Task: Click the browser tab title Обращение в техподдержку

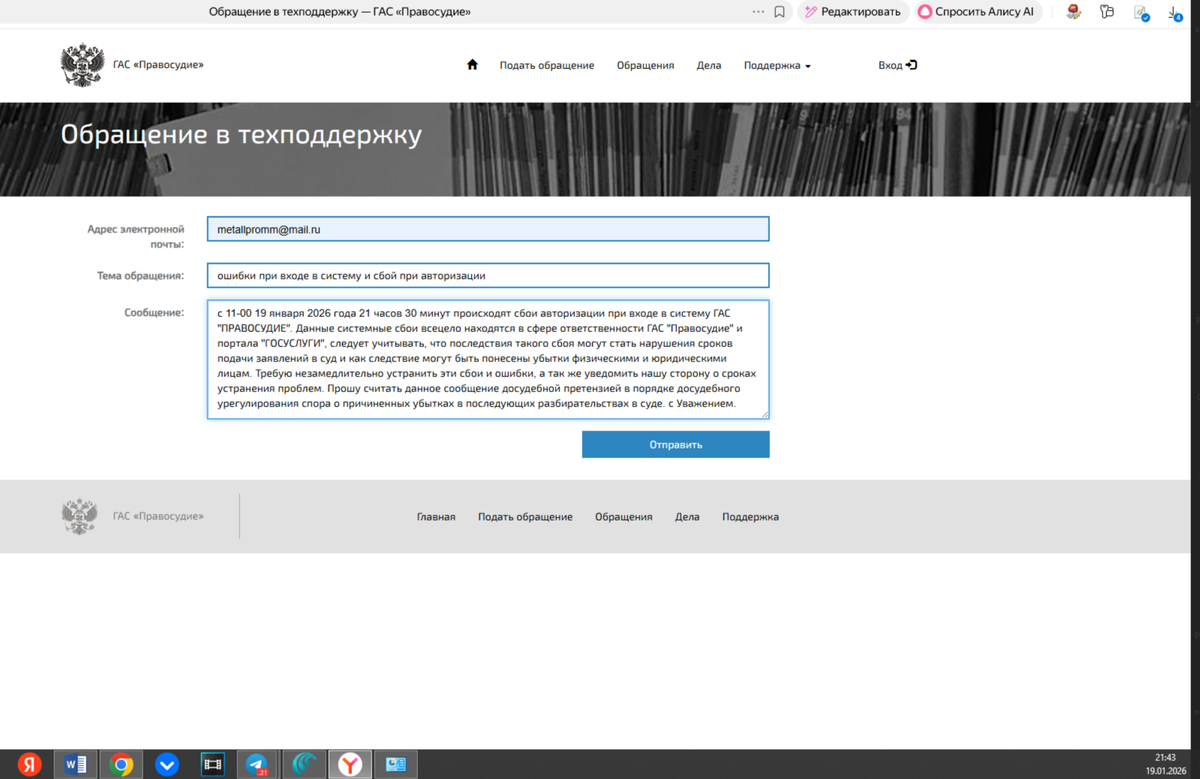Action: point(340,12)
